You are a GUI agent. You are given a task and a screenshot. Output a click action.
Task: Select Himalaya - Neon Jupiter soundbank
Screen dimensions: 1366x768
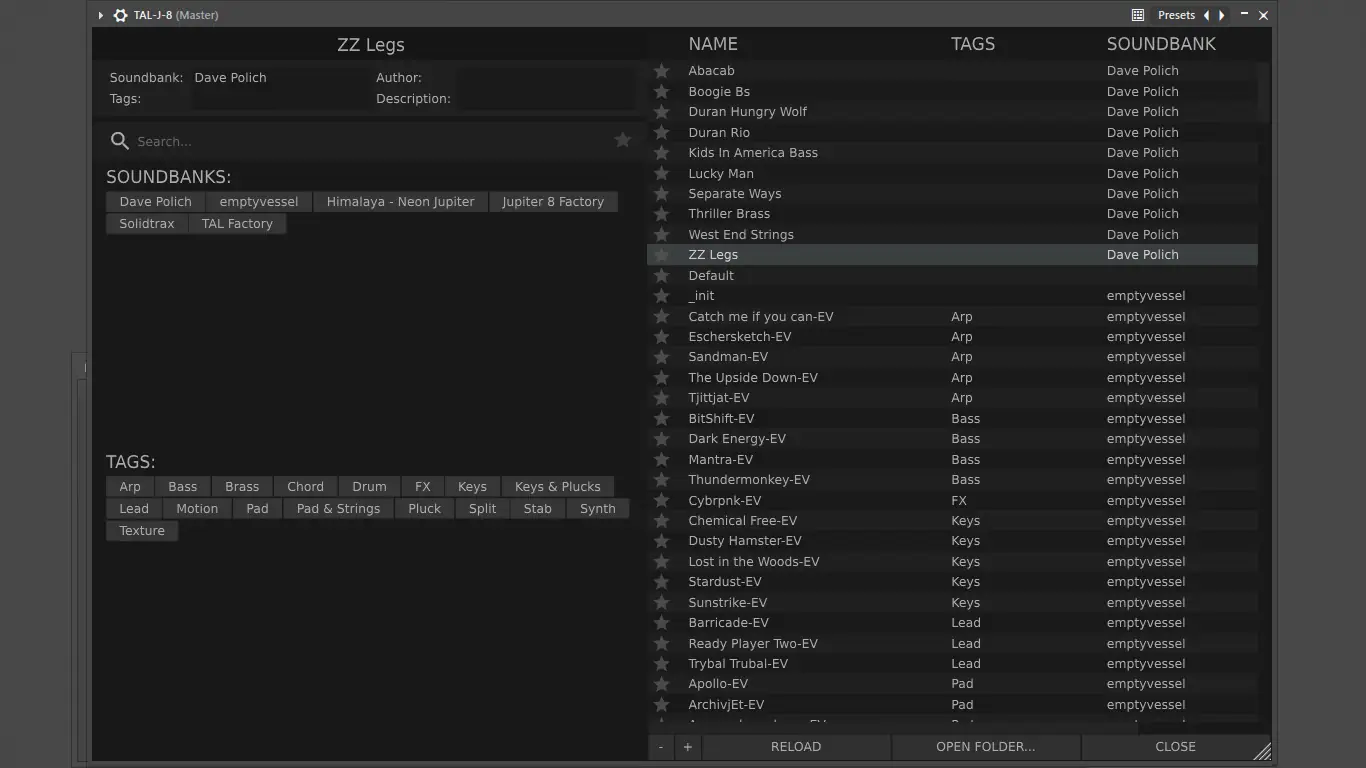click(400, 202)
